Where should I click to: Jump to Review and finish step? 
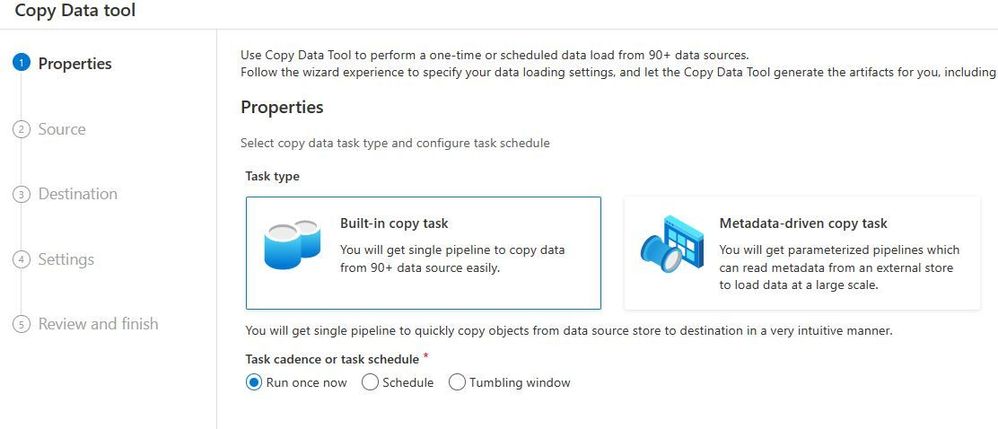[x=98, y=324]
